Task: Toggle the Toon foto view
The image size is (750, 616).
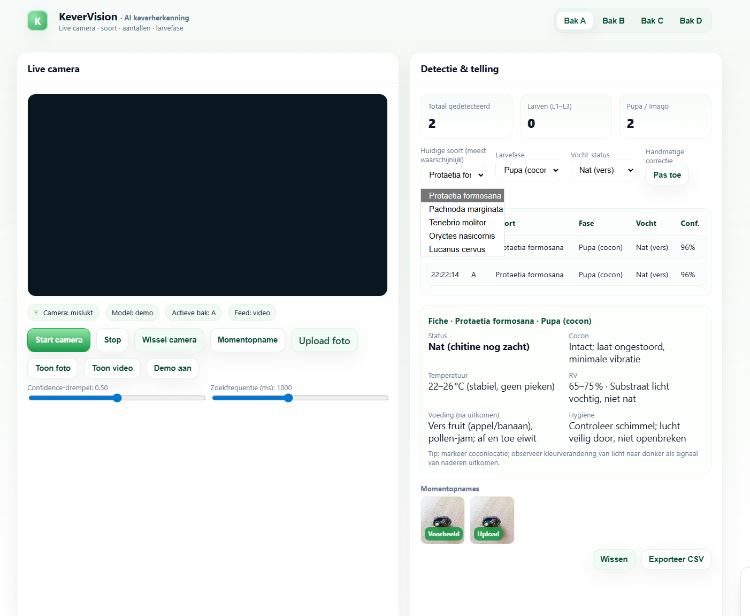Action: pos(53,368)
